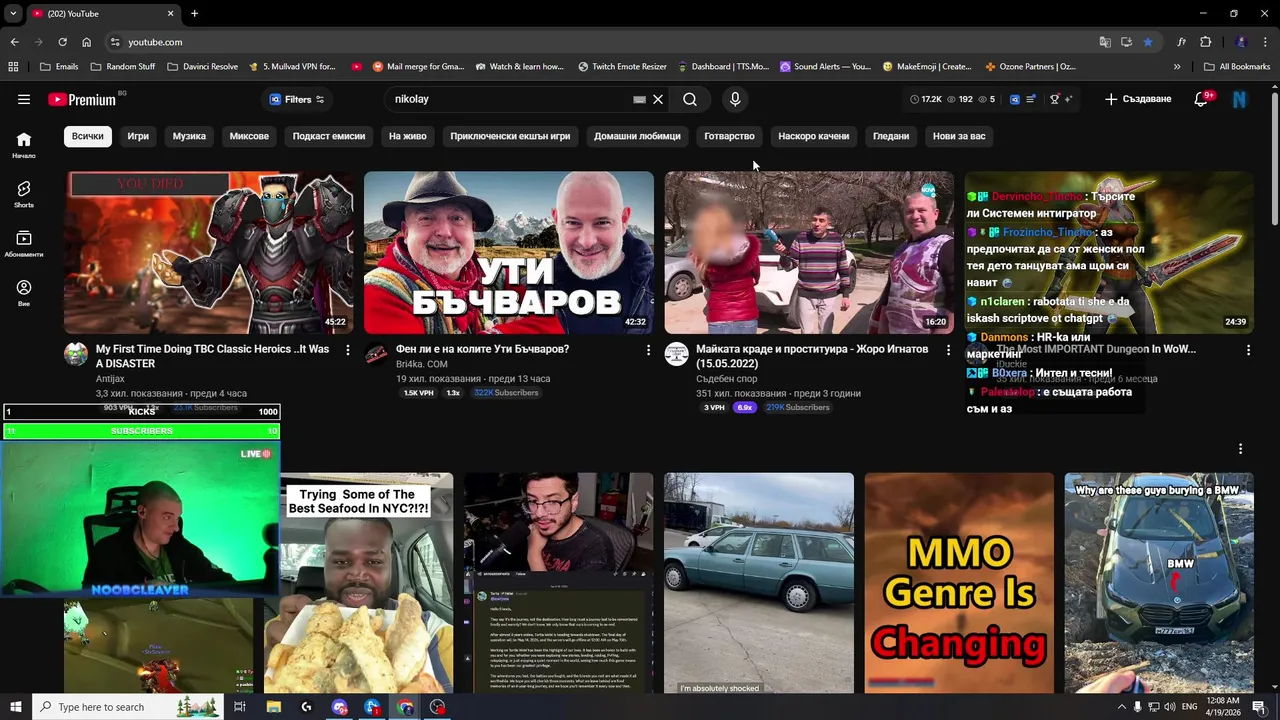Click the Windows taskbar search box
This screenshot has height=720, width=1280.
[x=127, y=707]
